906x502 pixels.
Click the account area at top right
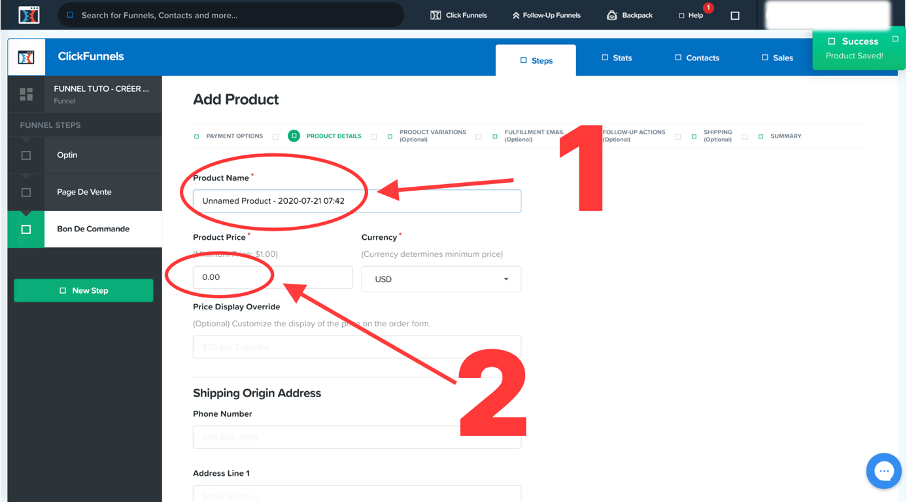[827, 15]
